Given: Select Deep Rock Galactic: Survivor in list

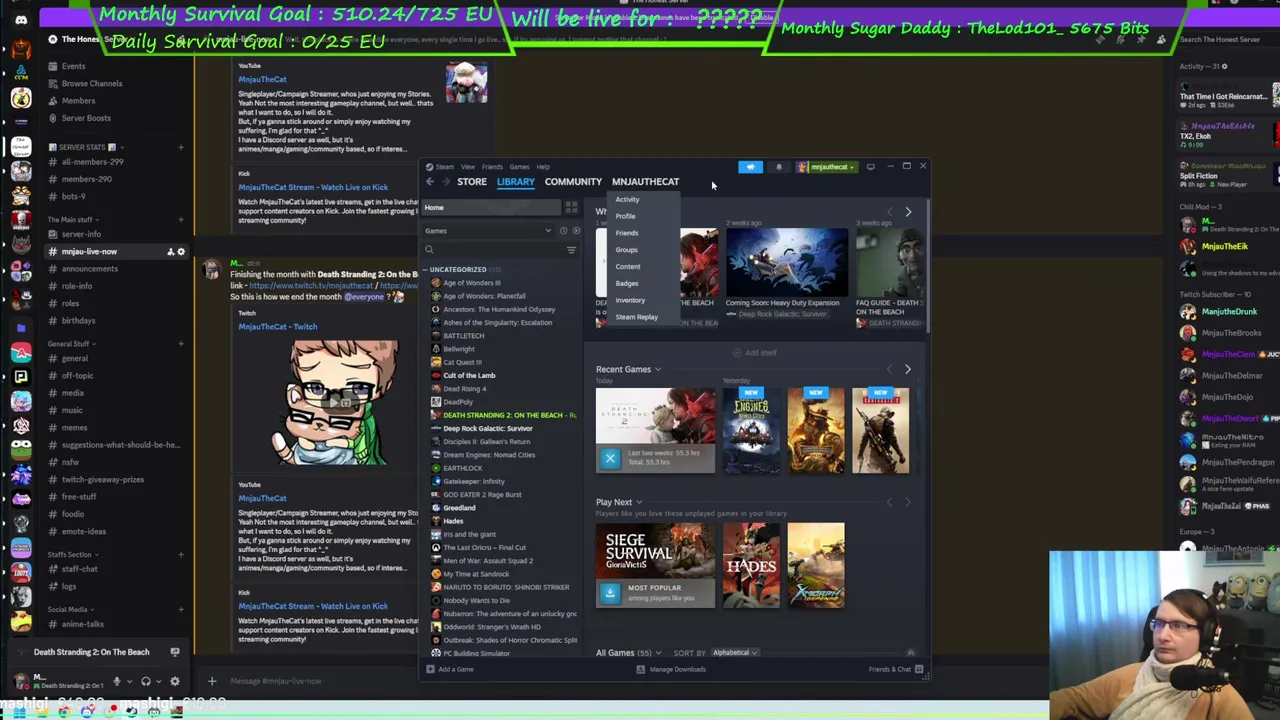Looking at the screenshot, I should click(488, 429).
